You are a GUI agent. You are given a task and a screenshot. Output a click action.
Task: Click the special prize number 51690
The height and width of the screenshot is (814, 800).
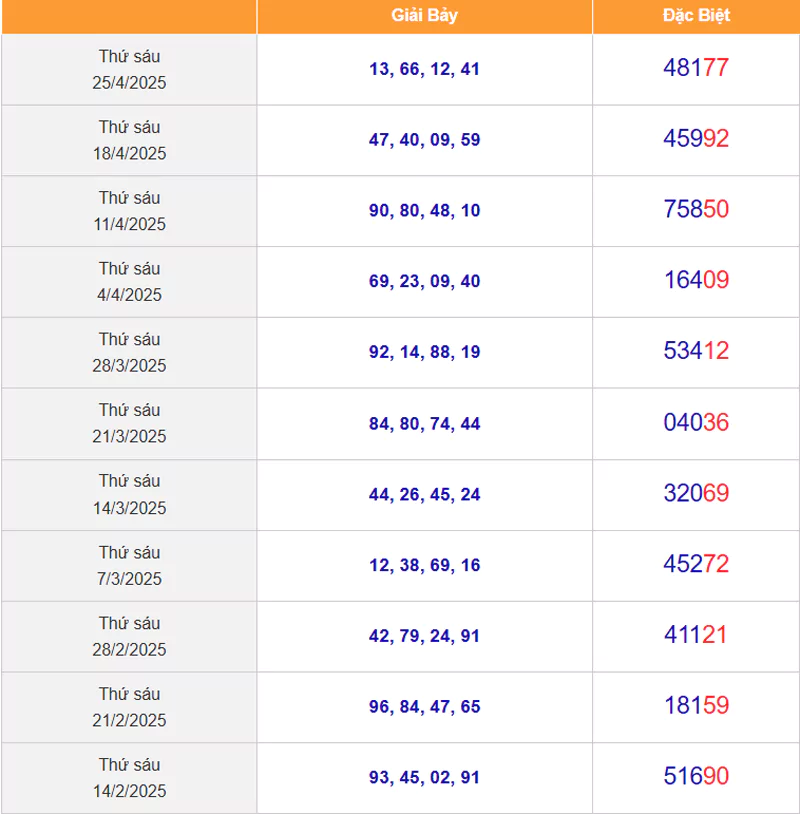click(696, 776)
